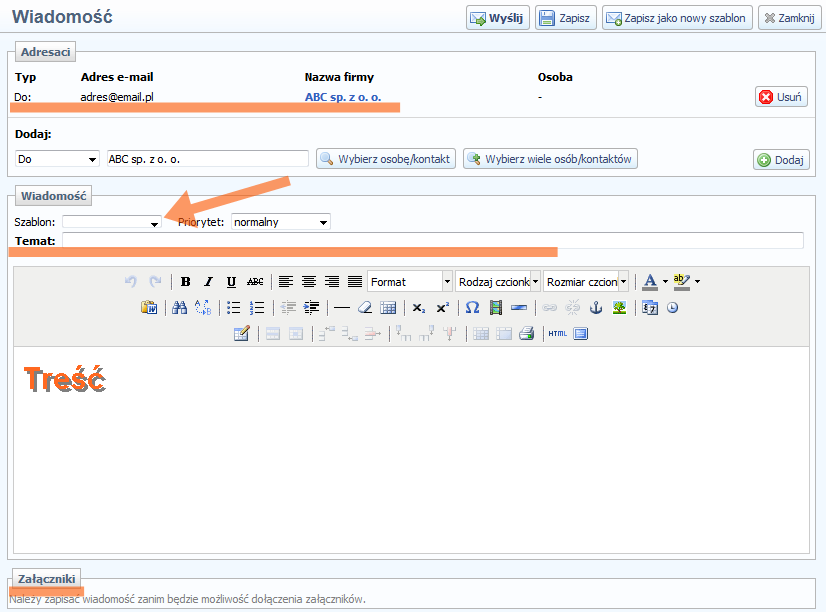826x612 pixels.
Task: Click the Temat subject input field
Action: (x=432, y=240)
